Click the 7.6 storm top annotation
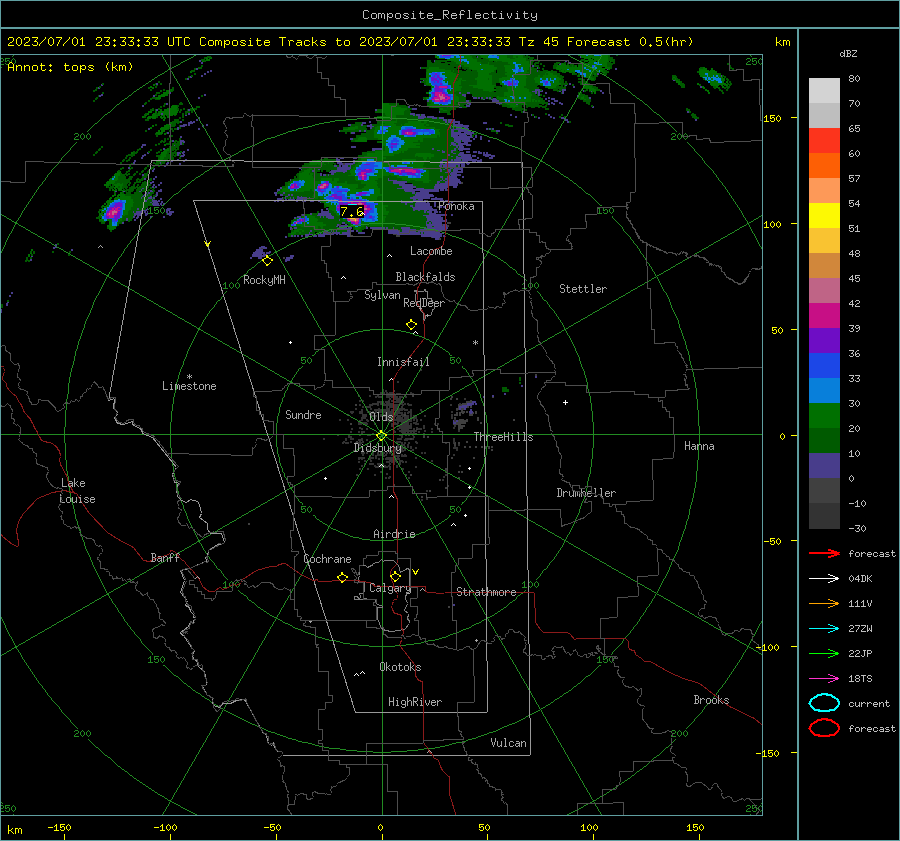This screenshot has height=841, width=900. tap(352, 212)
